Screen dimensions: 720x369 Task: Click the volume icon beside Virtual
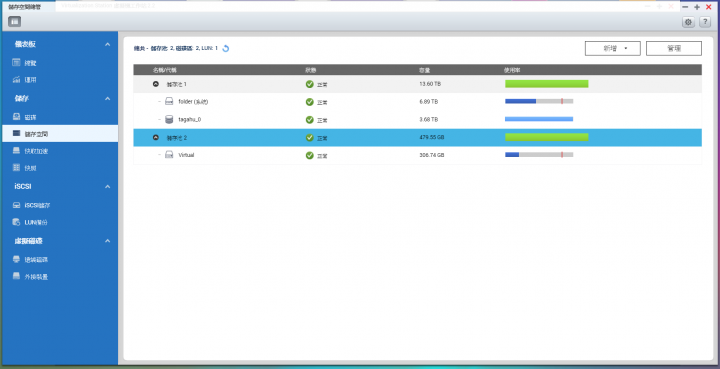click(x=169, y=155)
